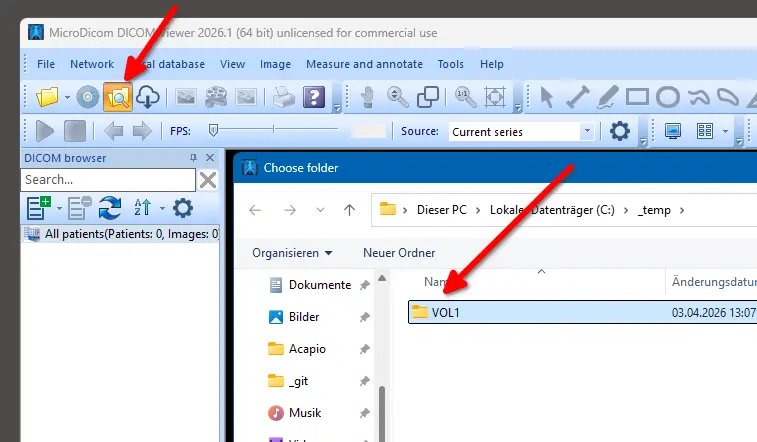Screen dimensions: 757x442
Task: Clear the search with the X button
Action: 208,180
